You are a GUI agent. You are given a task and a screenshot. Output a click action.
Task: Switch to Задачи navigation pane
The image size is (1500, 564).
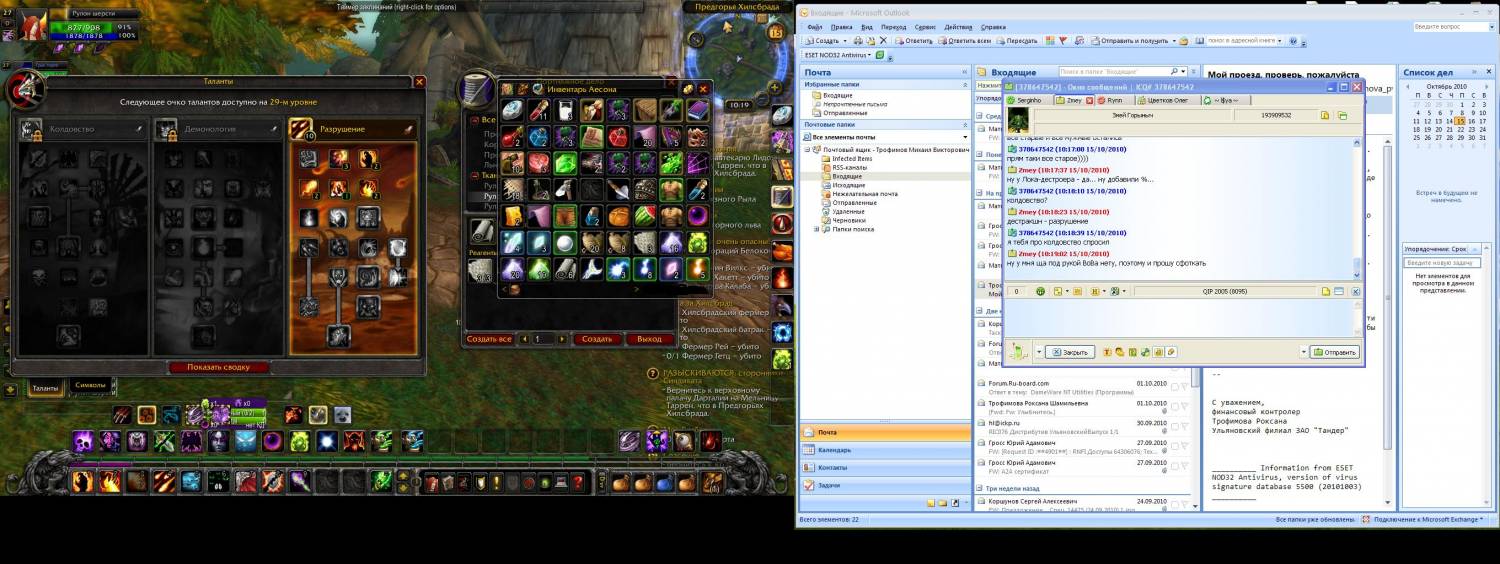click(x=885, y=485)
